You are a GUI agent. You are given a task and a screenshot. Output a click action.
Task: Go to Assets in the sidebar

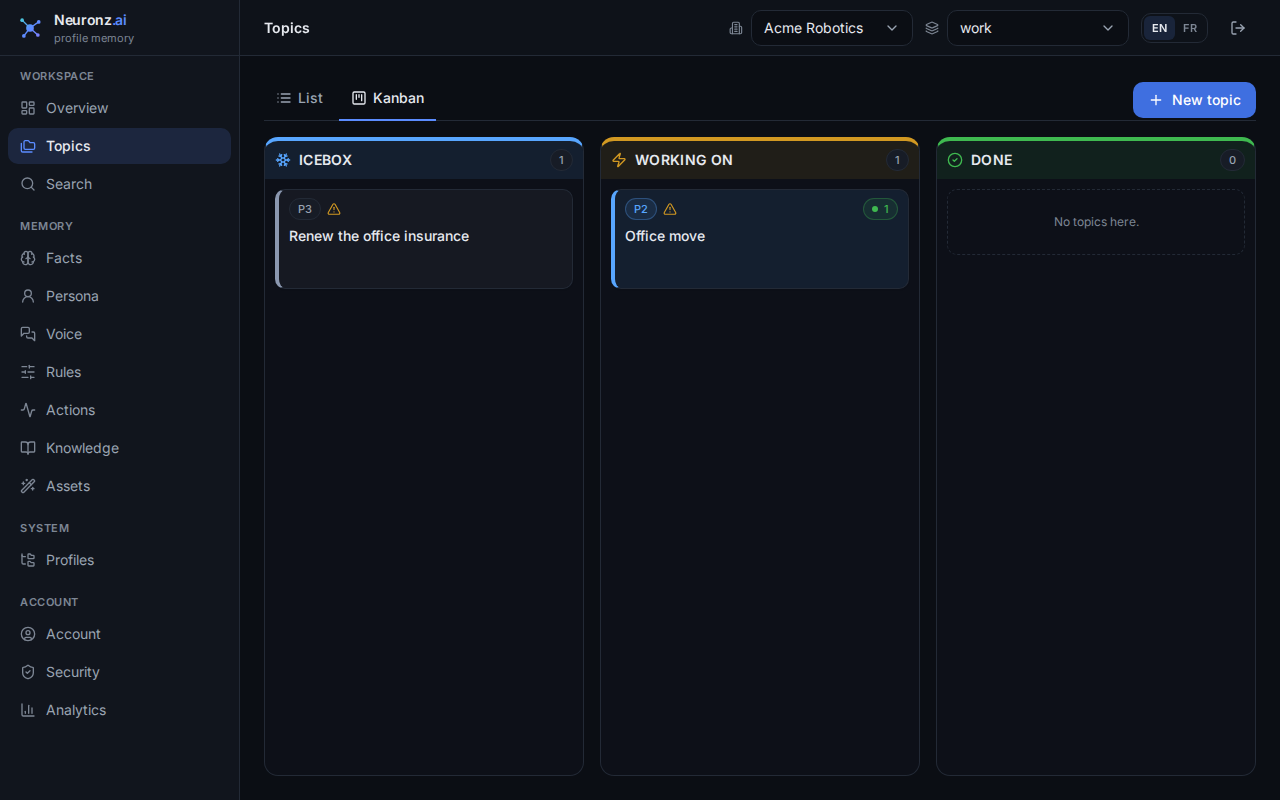(119, 486)
